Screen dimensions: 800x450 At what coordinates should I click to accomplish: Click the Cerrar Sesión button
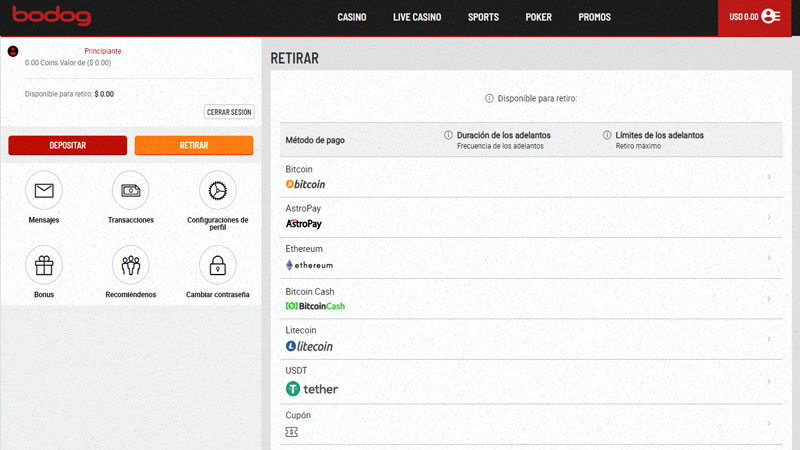coord(229,112)
